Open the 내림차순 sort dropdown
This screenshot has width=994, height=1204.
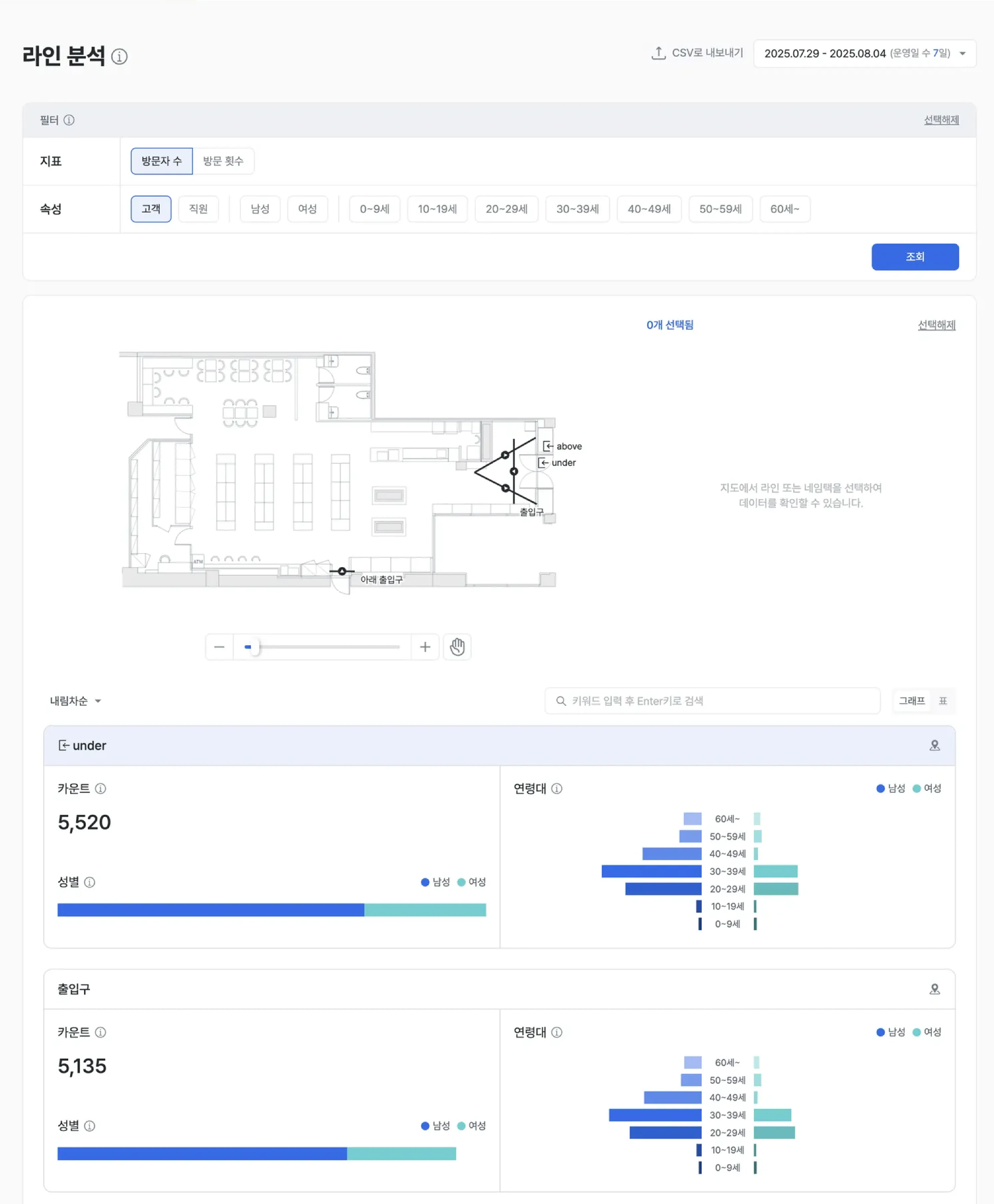click(75, 701)
